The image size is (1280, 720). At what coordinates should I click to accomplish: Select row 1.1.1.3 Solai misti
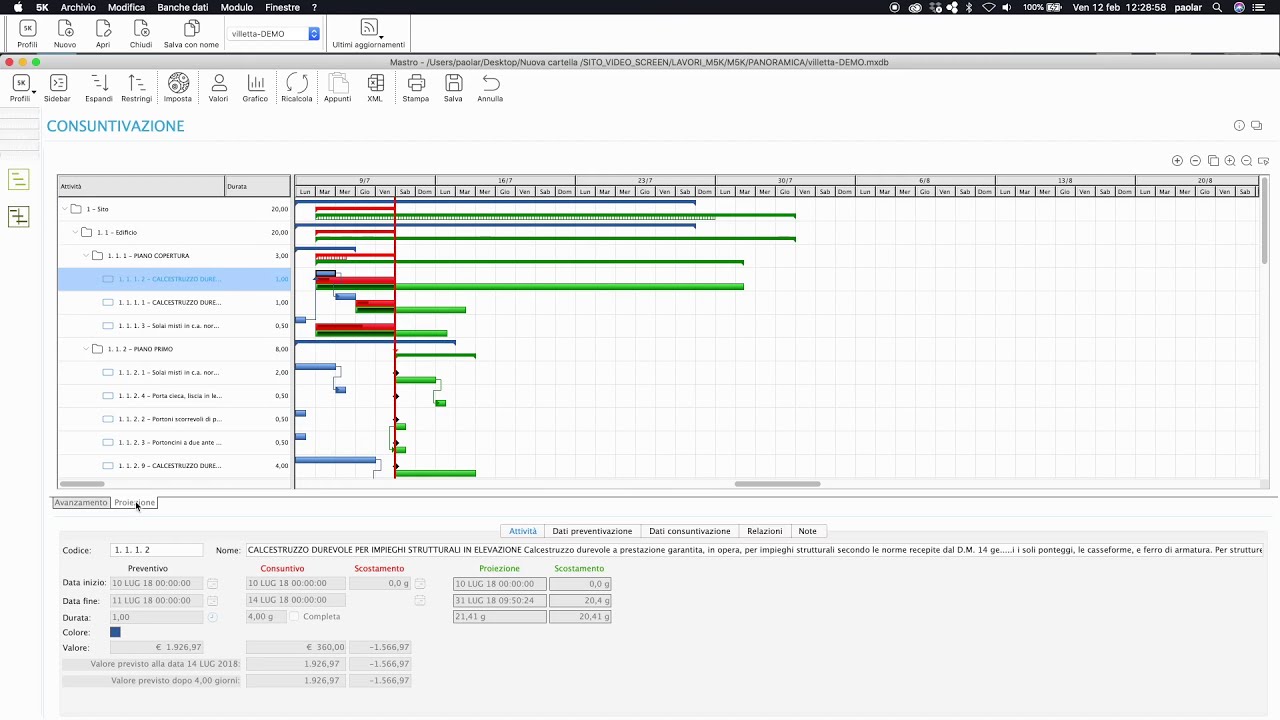[x=174, y=326]
